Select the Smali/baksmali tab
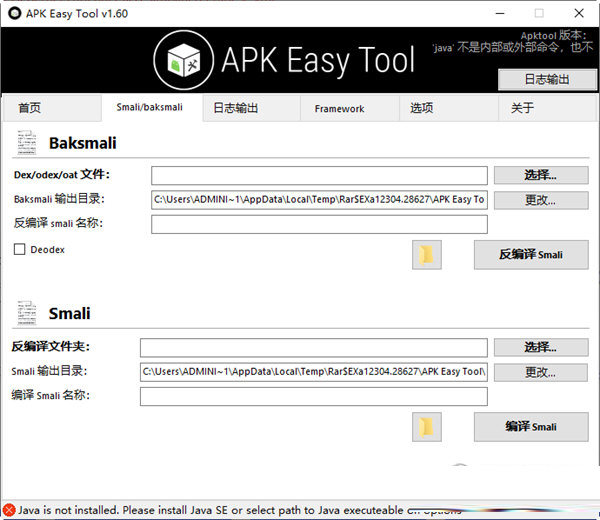This screenshot has width=600, height=520. (152, 108)
